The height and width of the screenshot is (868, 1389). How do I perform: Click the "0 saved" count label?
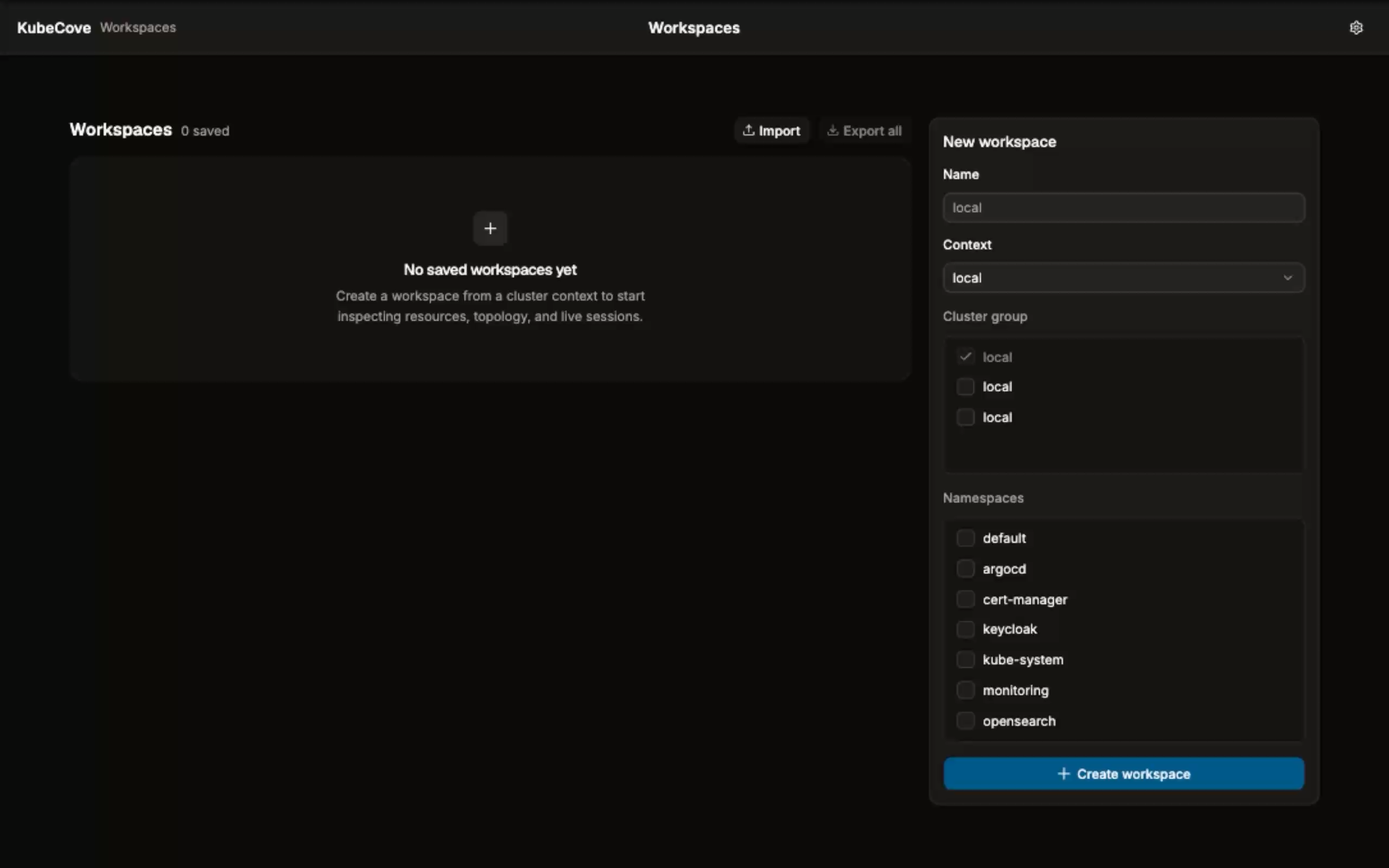[x=205, y=131]
